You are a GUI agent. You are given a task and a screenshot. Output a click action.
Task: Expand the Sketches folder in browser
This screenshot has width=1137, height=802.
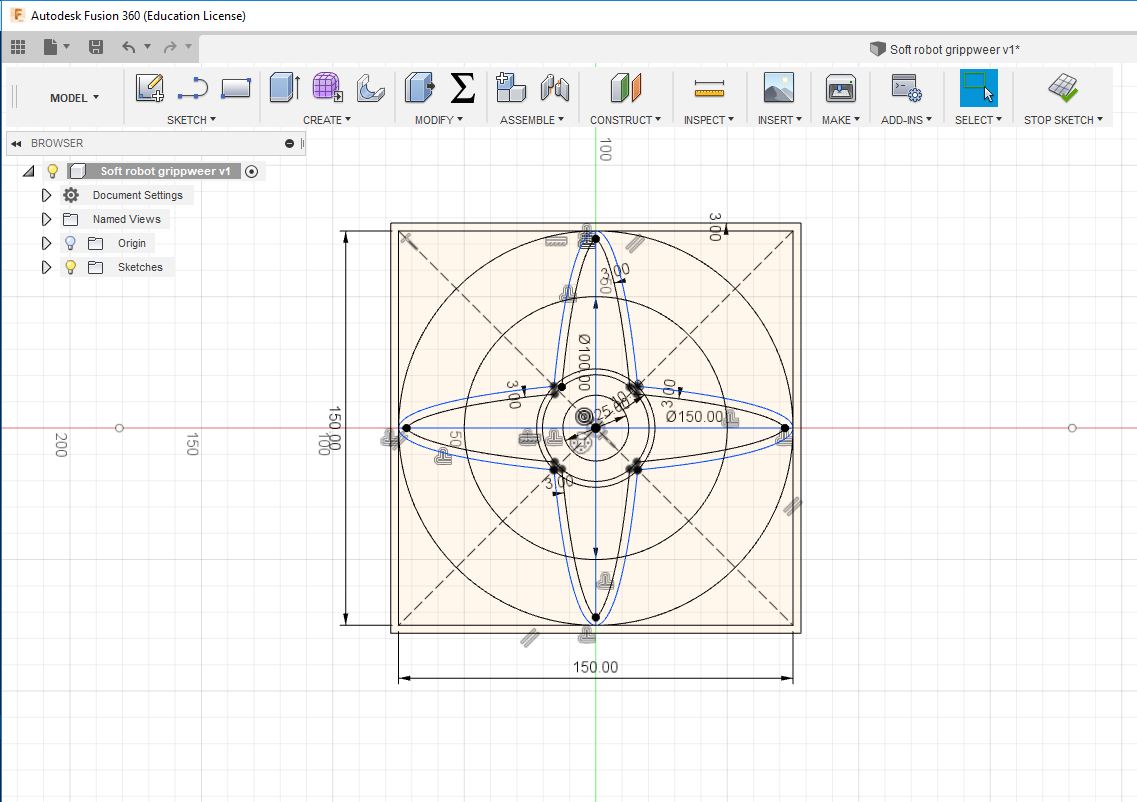(x=46, y=268)
